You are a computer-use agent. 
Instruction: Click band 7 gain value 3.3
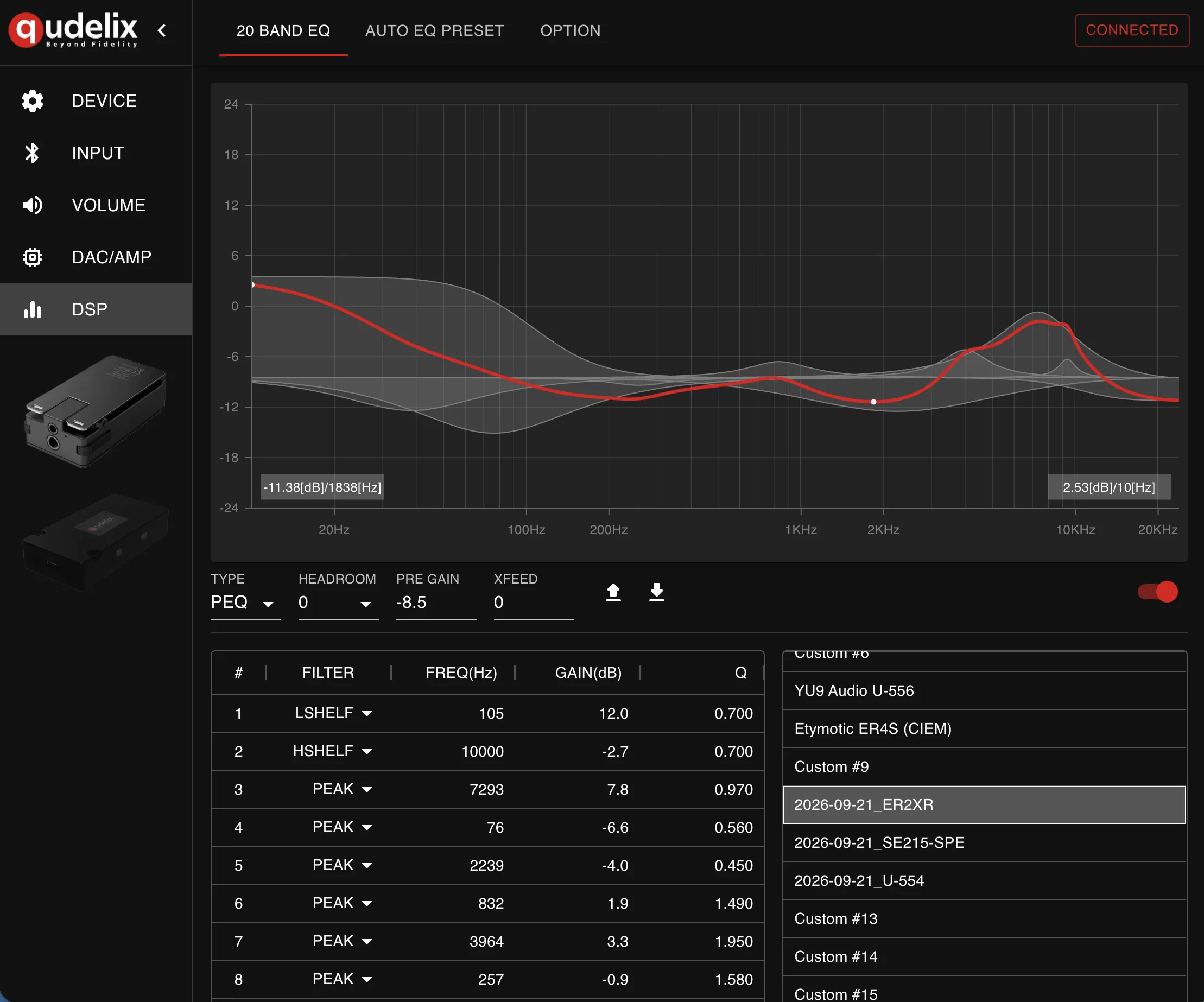point(618,941)
